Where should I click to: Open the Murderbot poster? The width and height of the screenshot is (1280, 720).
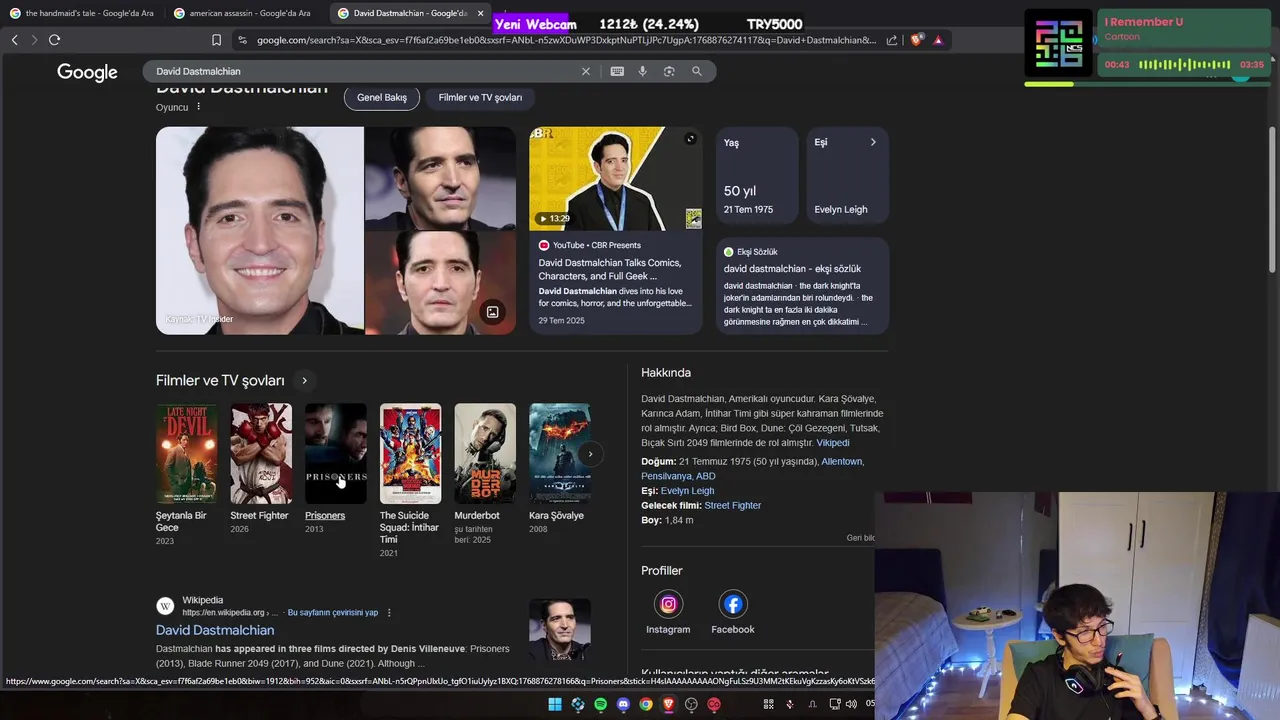click(485, 453)
